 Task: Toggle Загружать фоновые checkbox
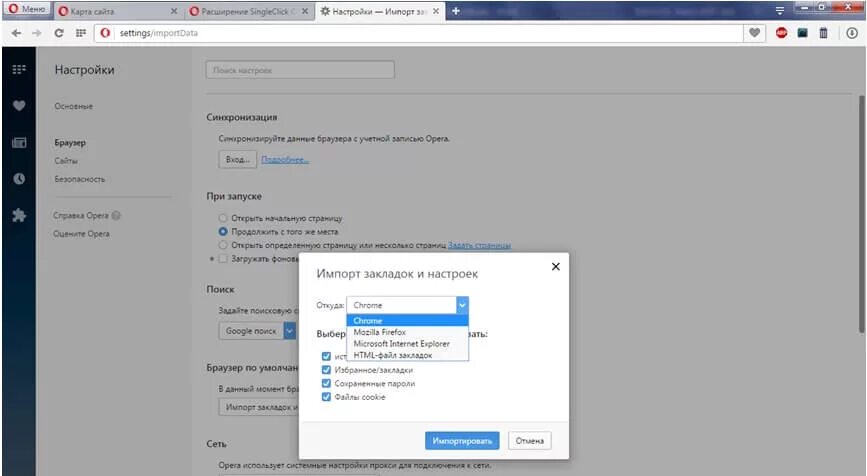click(x=223, y=259)
